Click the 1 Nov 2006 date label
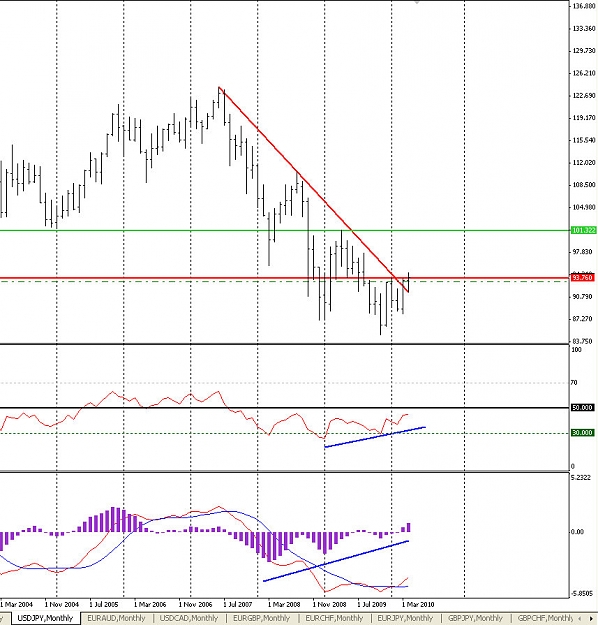This screenshot has width=598, height=625. click(x=195, y=604)
